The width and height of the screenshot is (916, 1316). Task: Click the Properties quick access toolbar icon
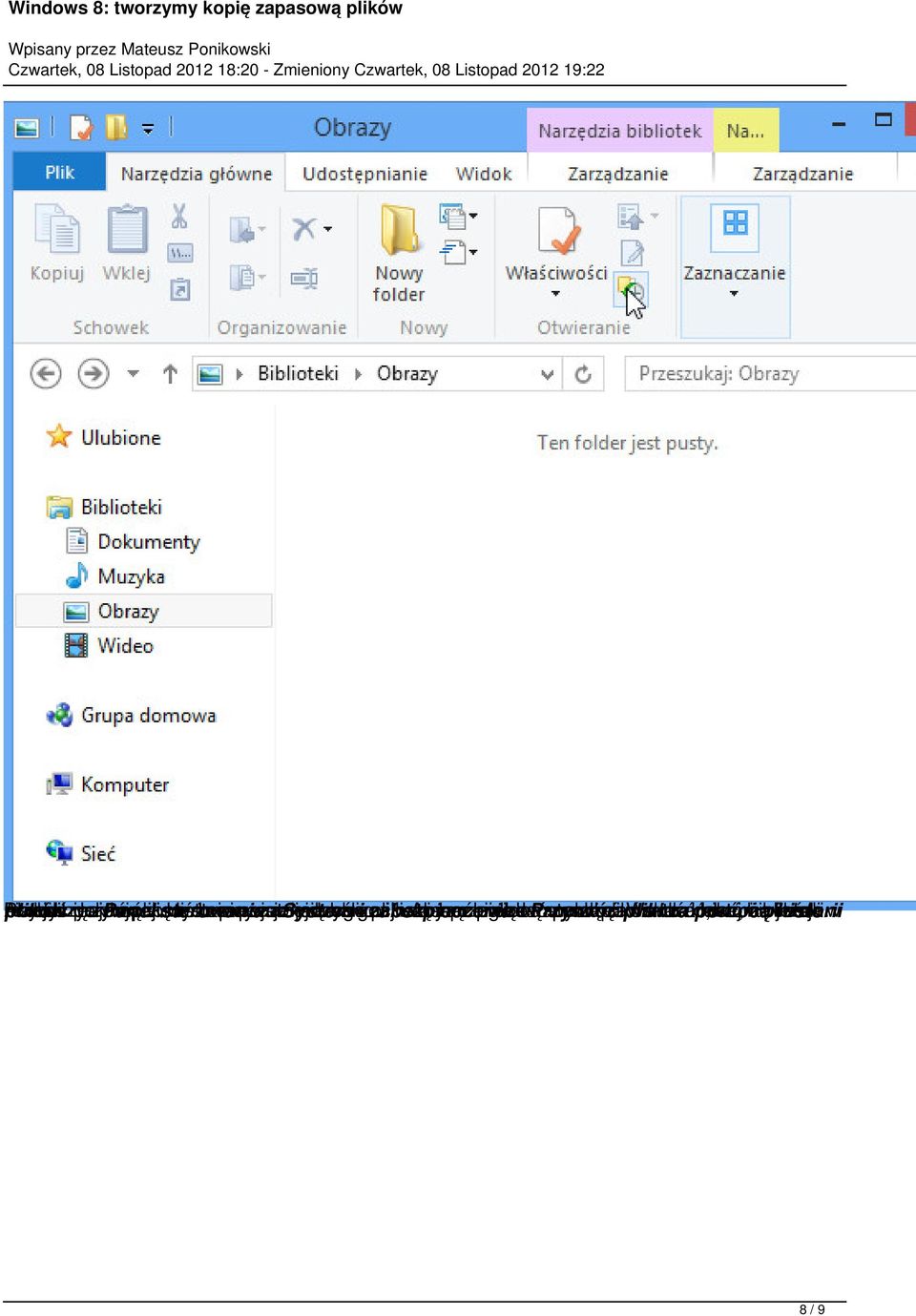pos(82,127)
